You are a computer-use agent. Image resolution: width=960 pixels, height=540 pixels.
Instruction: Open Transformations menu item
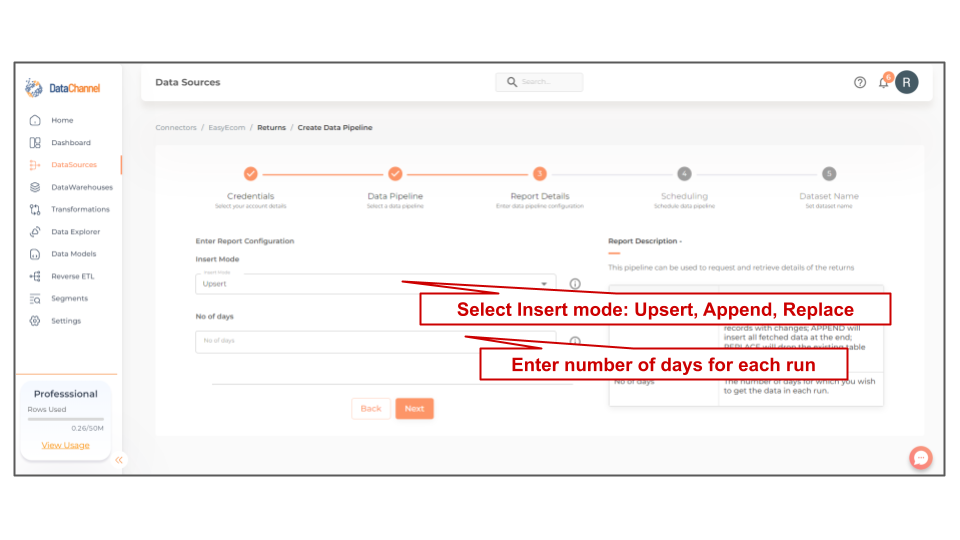coord(80,209)
